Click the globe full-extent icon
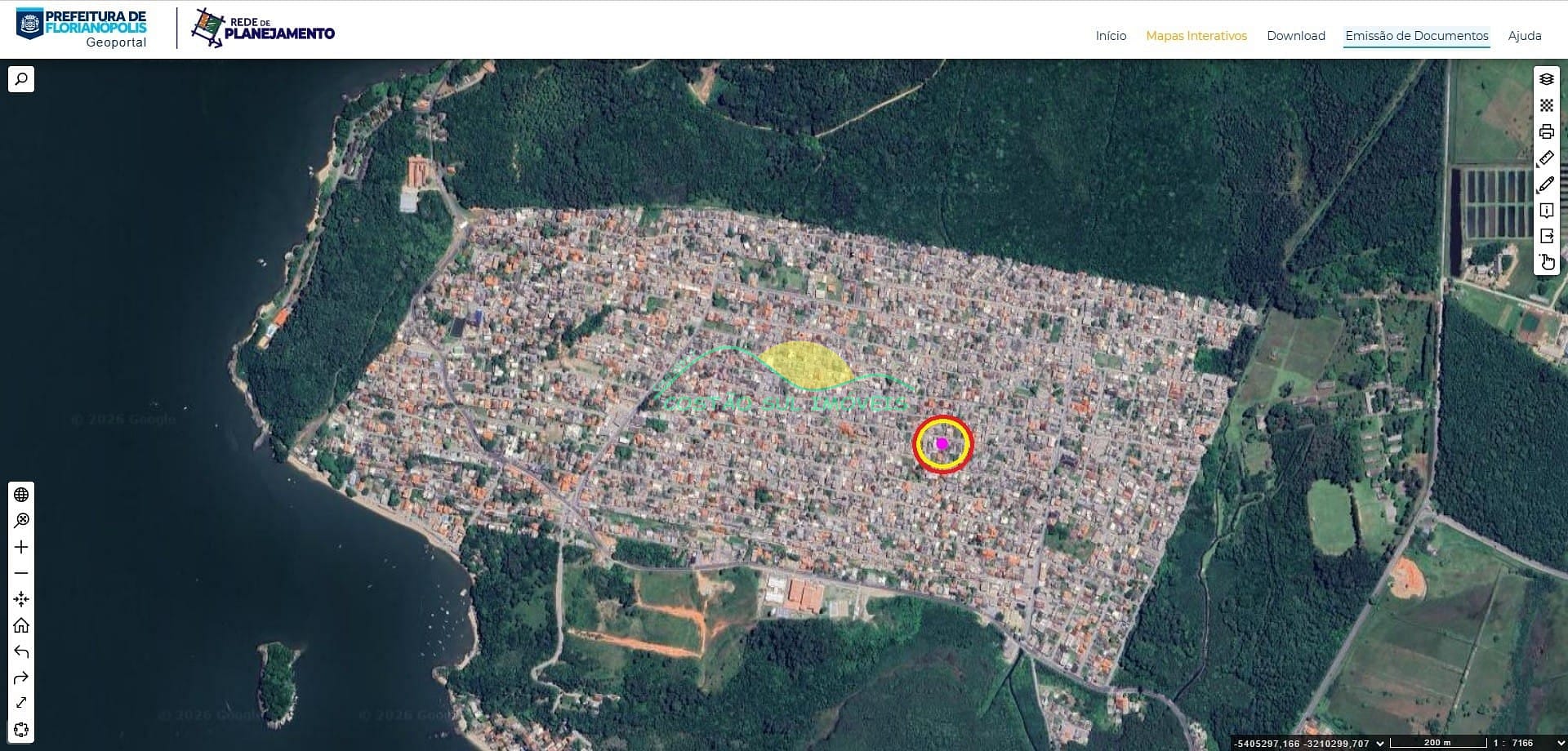This screenshot has height=751, width=1568. 21,495
